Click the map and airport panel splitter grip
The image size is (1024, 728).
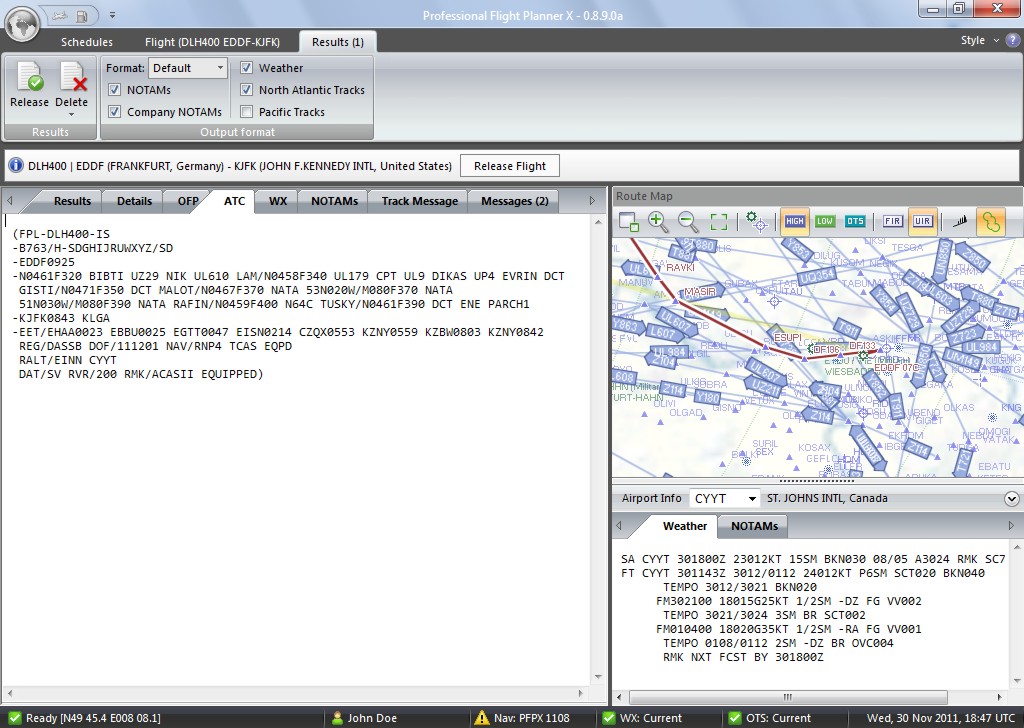click(x=817, y=481)
